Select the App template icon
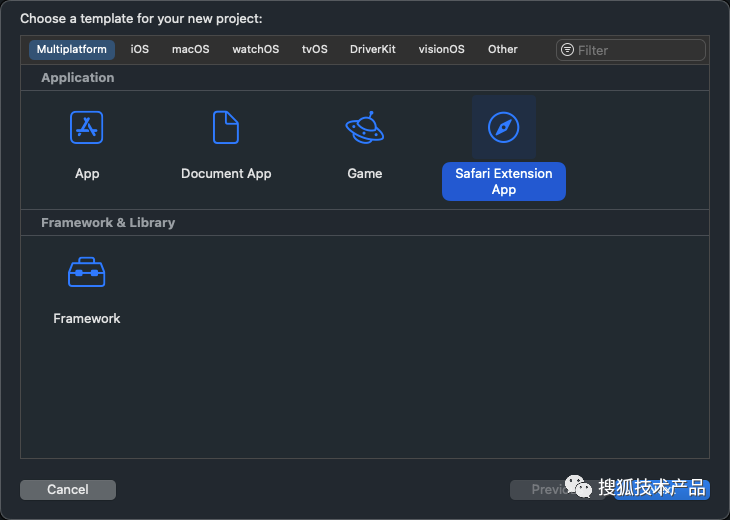The width and height of the screenshot is (730, 520). [87, 127]
